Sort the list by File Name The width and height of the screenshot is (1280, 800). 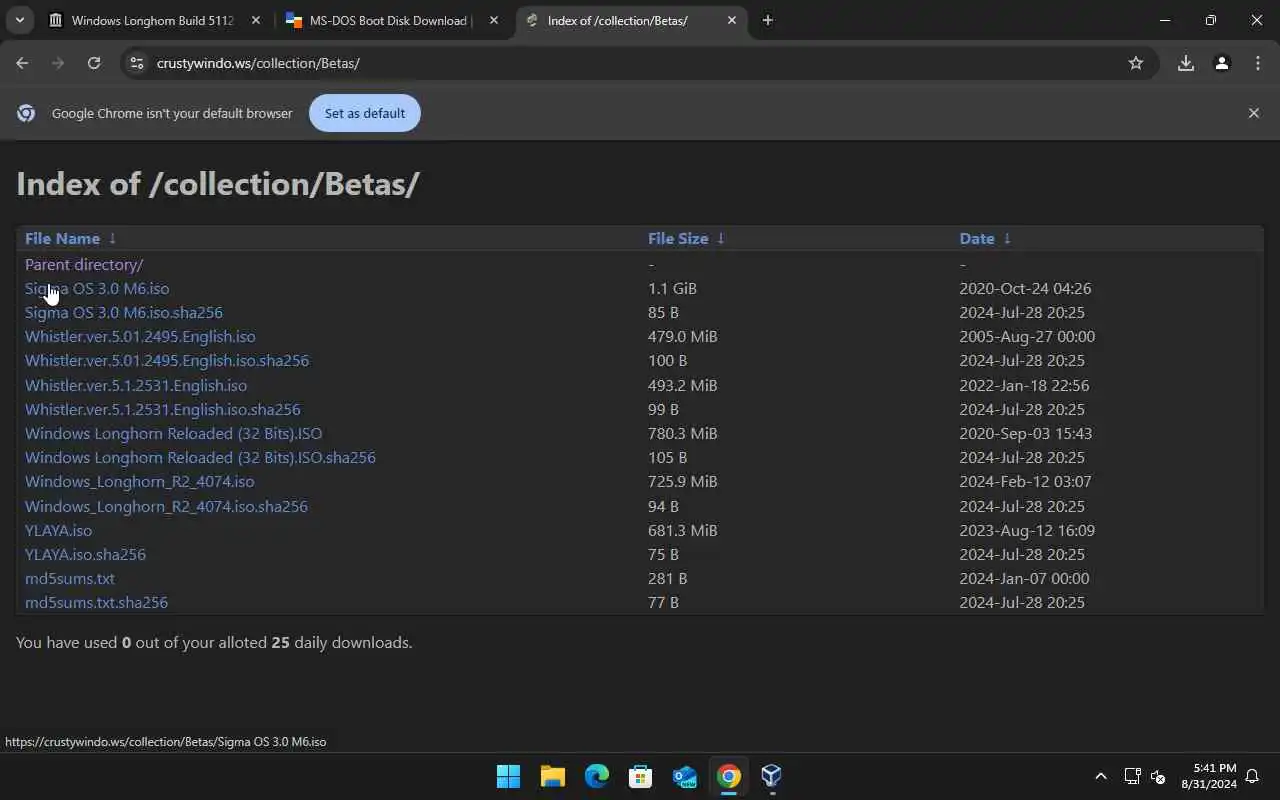pyautogui.click(x=62, y=238)
